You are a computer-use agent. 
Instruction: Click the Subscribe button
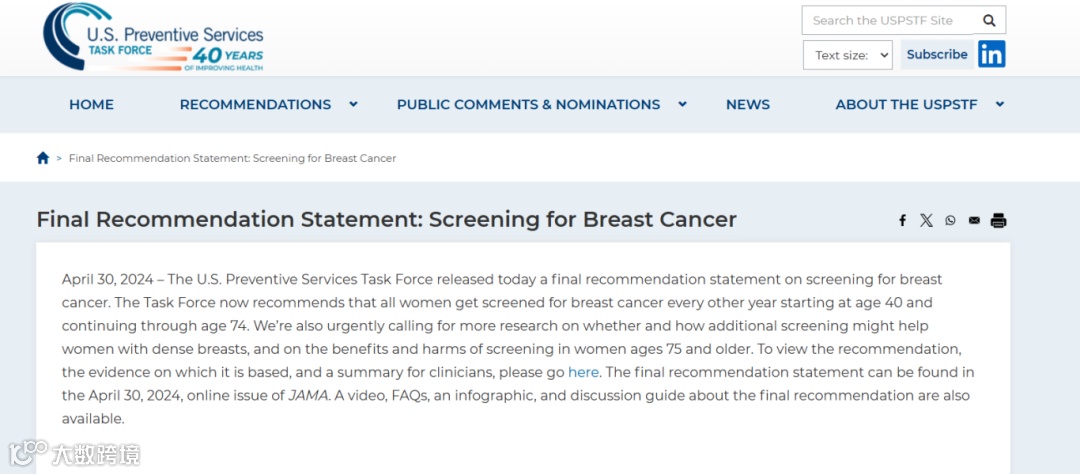(937, 54)
